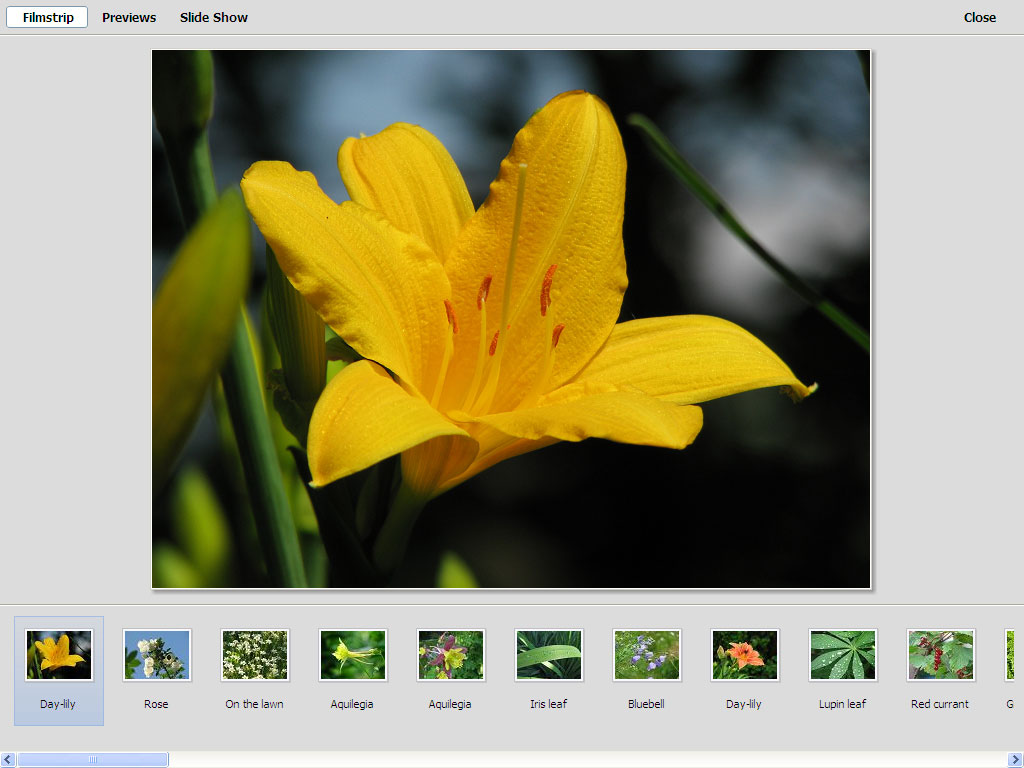Click the partially visible thumbnail at right edge

point(1011,656)
